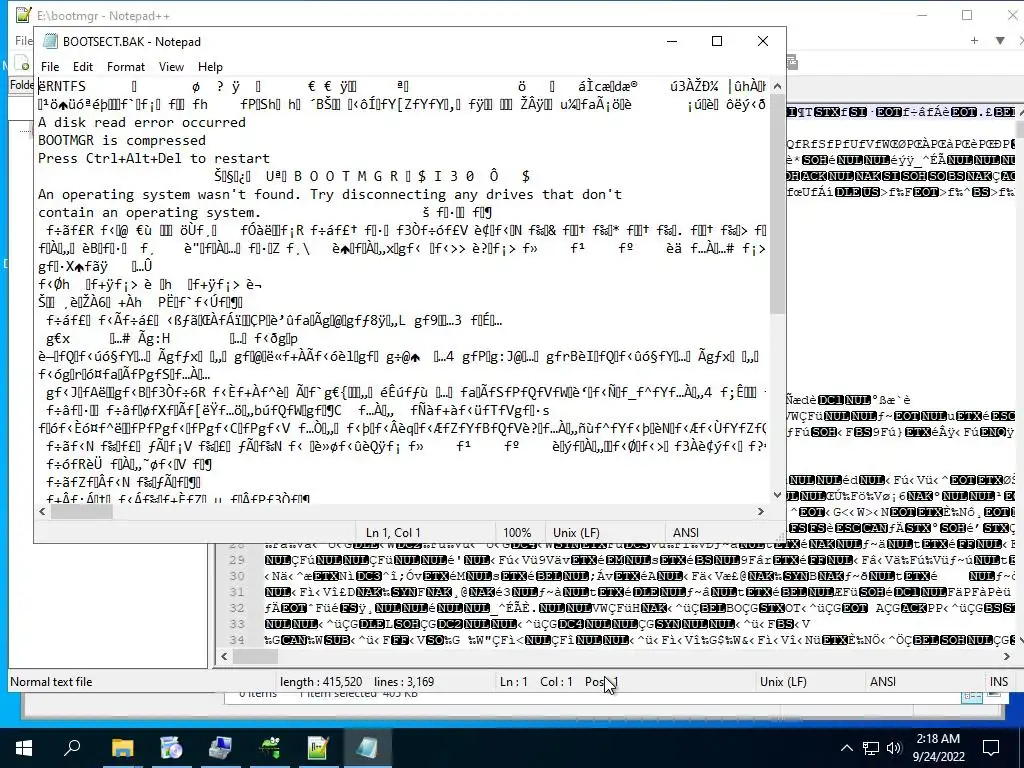Screen dimensions: 1024x768
Task: Minimize the BOOTSECT.BAK Notepad window
Action: (x=672, y=41)
